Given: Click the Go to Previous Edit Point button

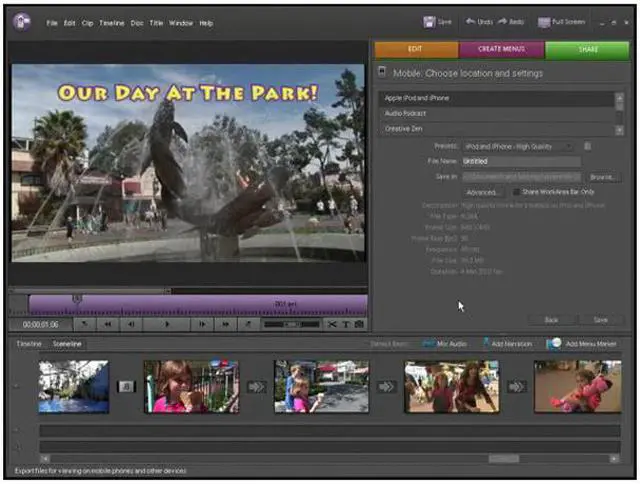Looking at the screenshot, I should tap(84, 324).
